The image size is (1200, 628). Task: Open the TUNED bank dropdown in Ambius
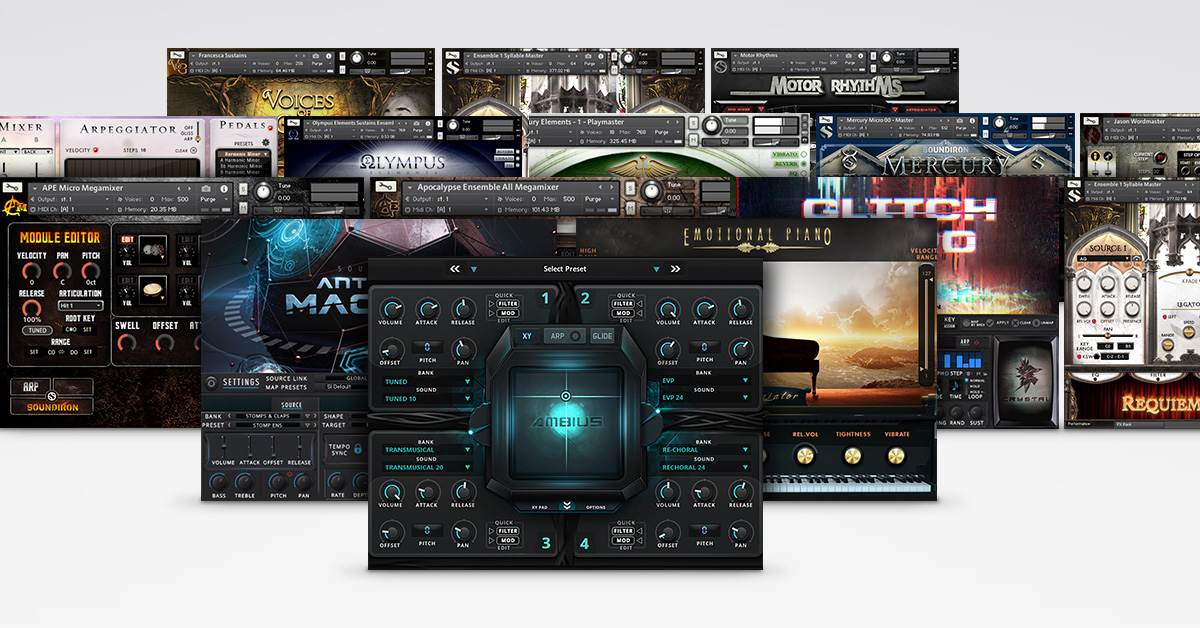tap(427, 381)
